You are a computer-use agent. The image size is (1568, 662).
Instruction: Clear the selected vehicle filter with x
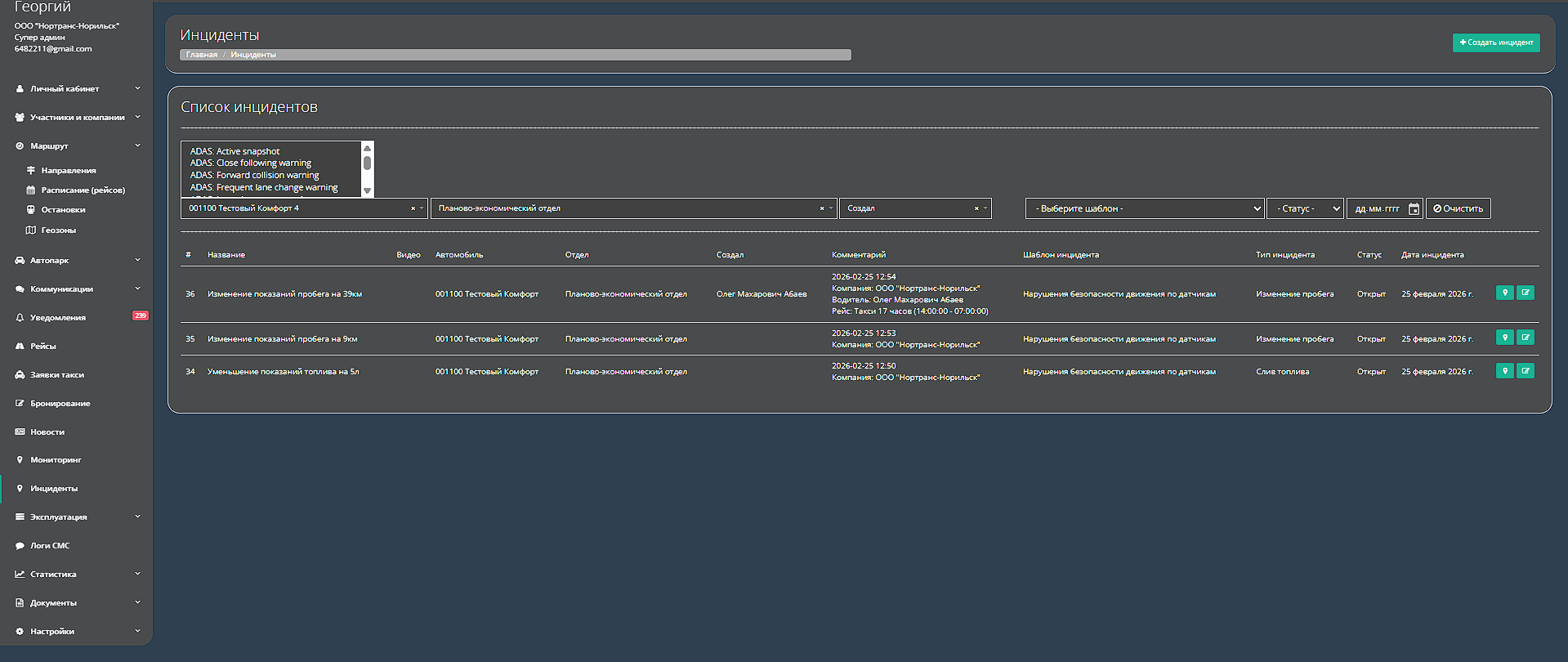[413, 208]
